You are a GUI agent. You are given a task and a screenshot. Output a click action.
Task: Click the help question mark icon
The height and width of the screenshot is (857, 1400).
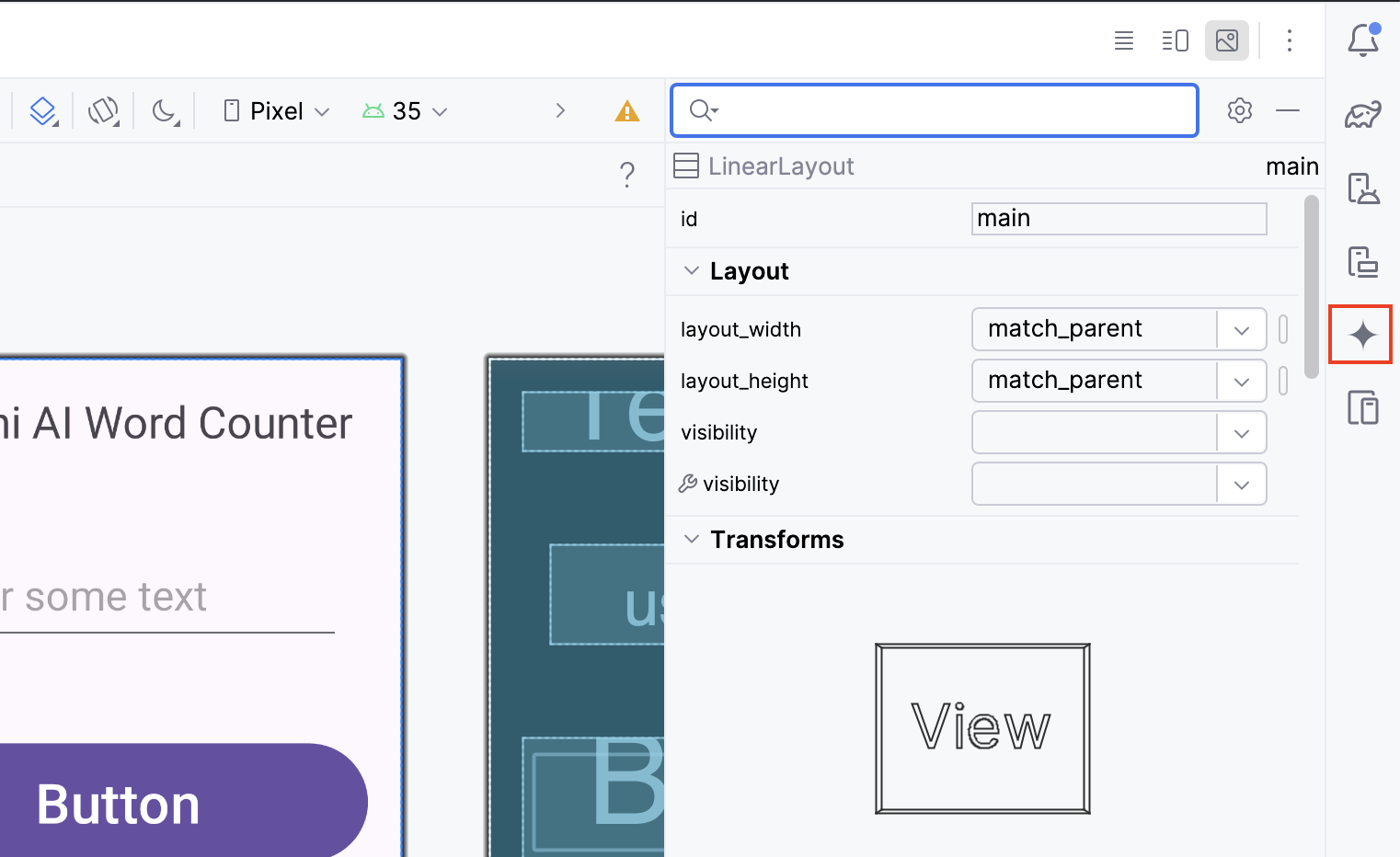(626, 174)
